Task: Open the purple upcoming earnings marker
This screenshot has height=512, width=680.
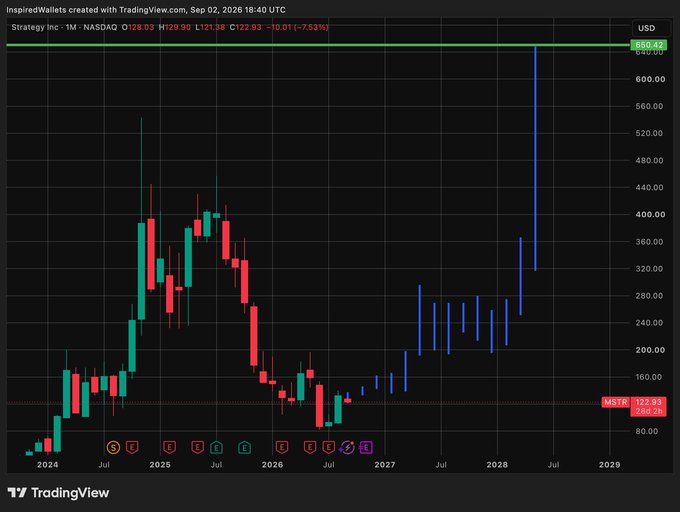Action: pyautogui.click(x=366, y=447)
